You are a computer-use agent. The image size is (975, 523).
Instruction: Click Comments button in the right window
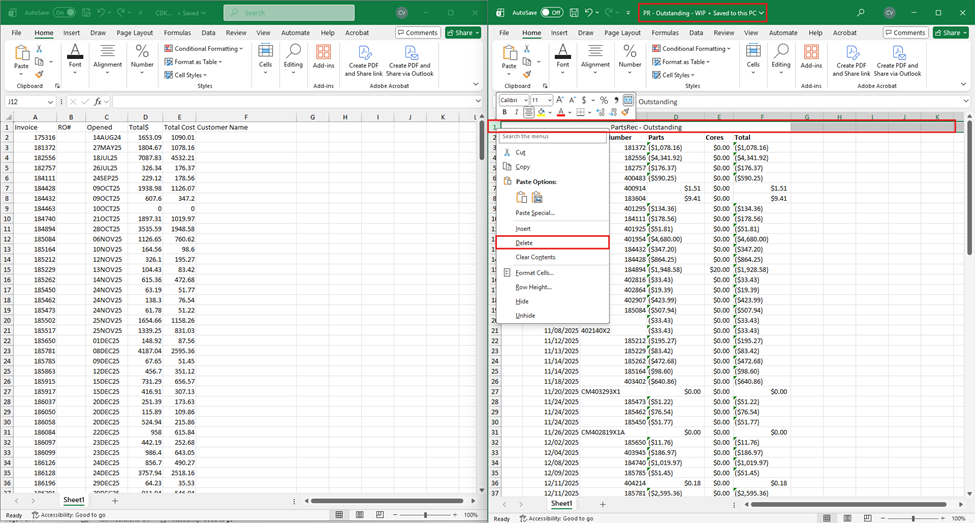point(905,32)
